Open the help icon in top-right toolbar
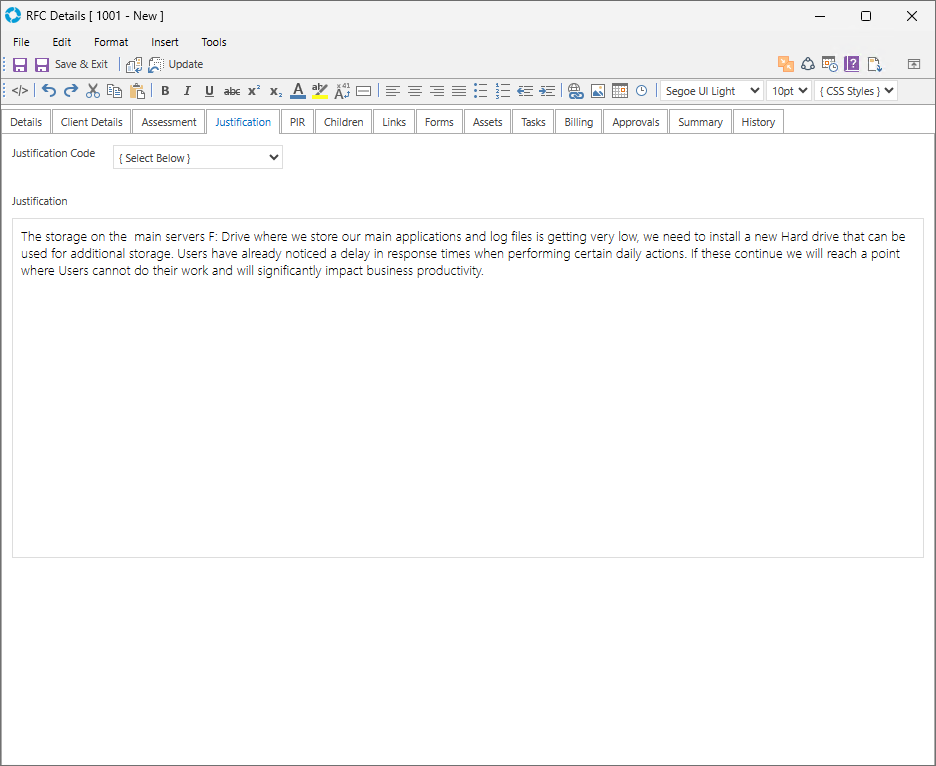The height and width of the screenshot is (766, 936). (852, 64)
